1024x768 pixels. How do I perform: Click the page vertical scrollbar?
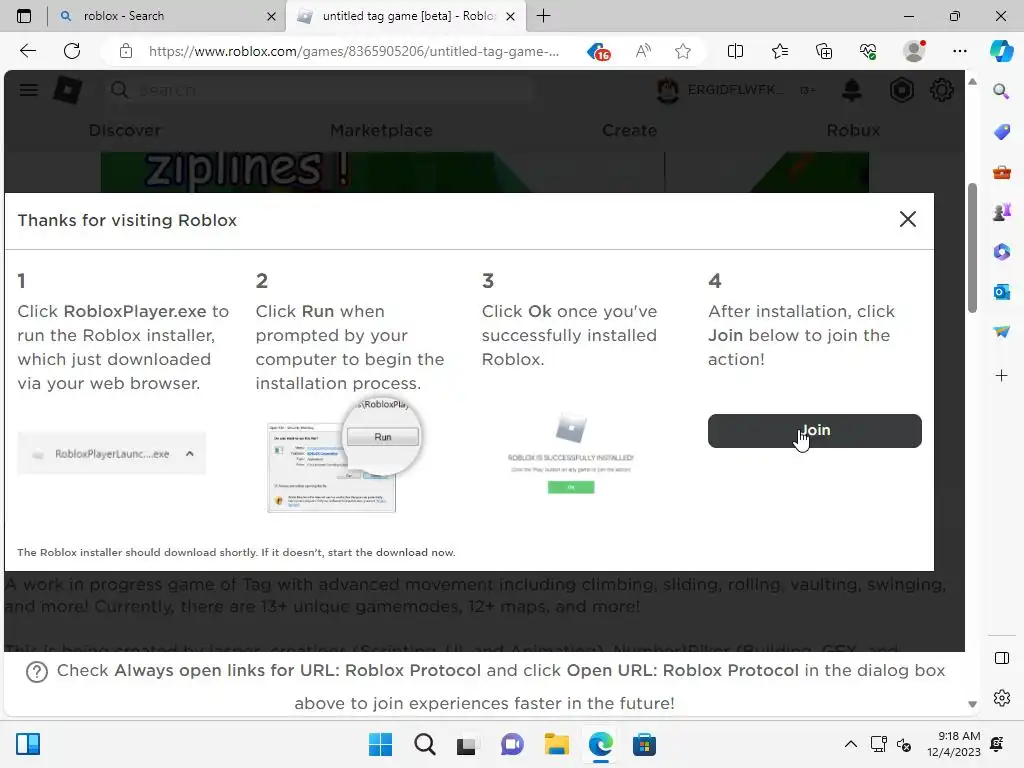pos(972,248)
